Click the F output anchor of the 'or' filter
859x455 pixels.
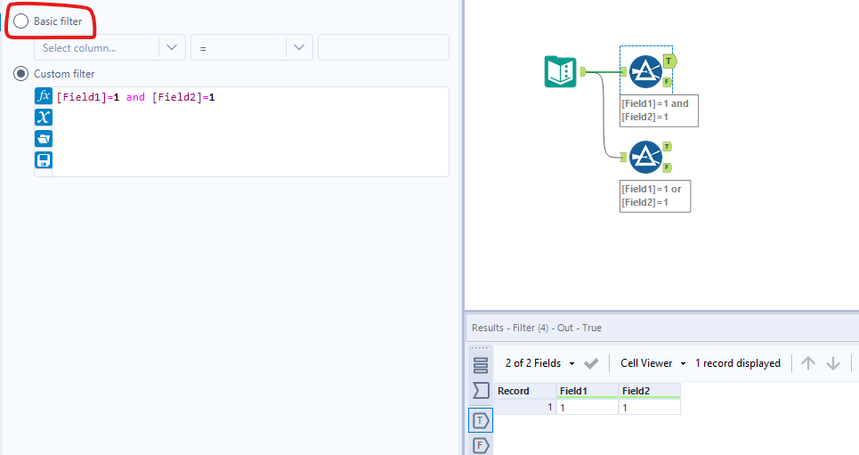(667, 168)
